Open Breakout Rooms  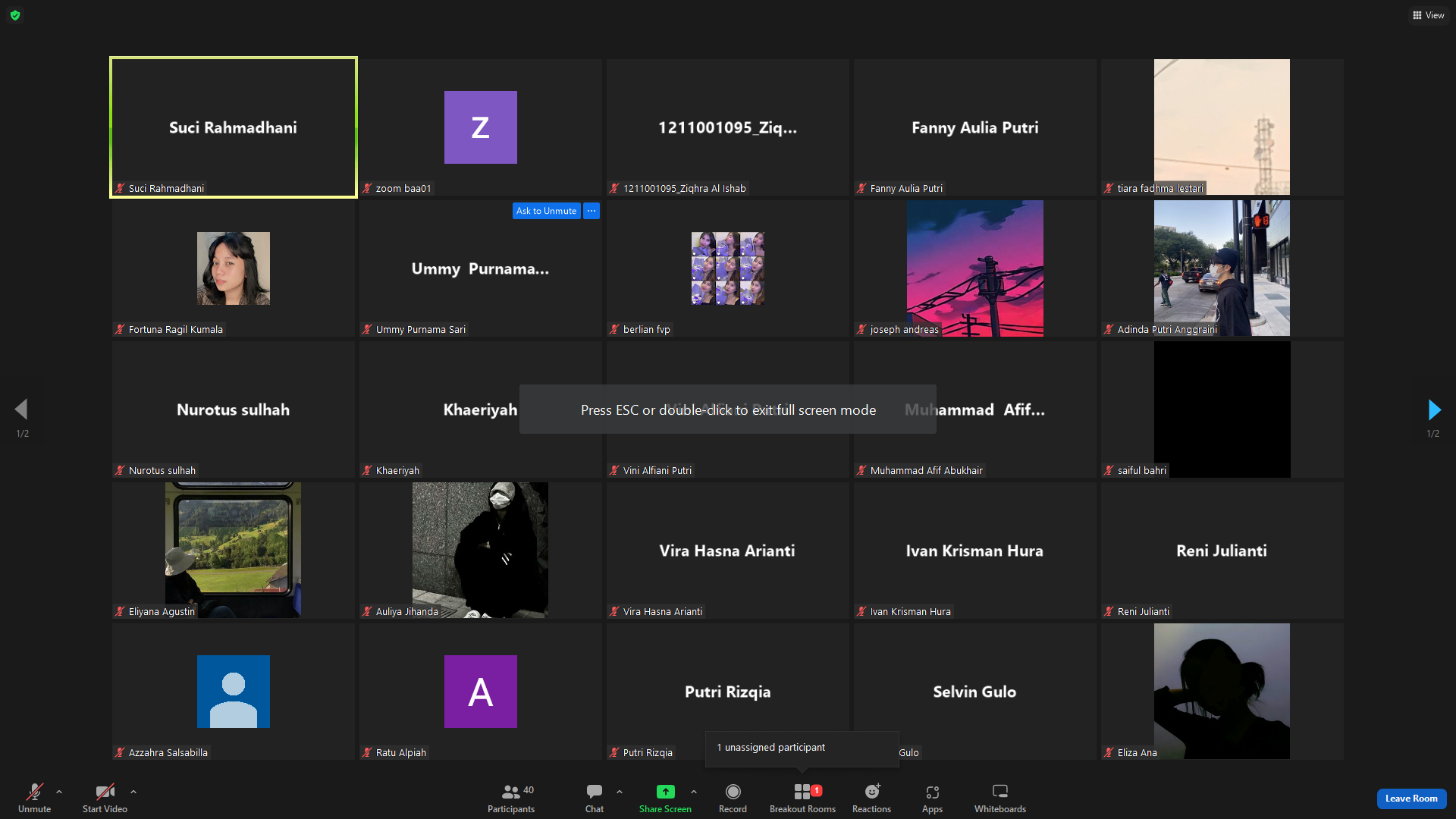coord(802,799)
